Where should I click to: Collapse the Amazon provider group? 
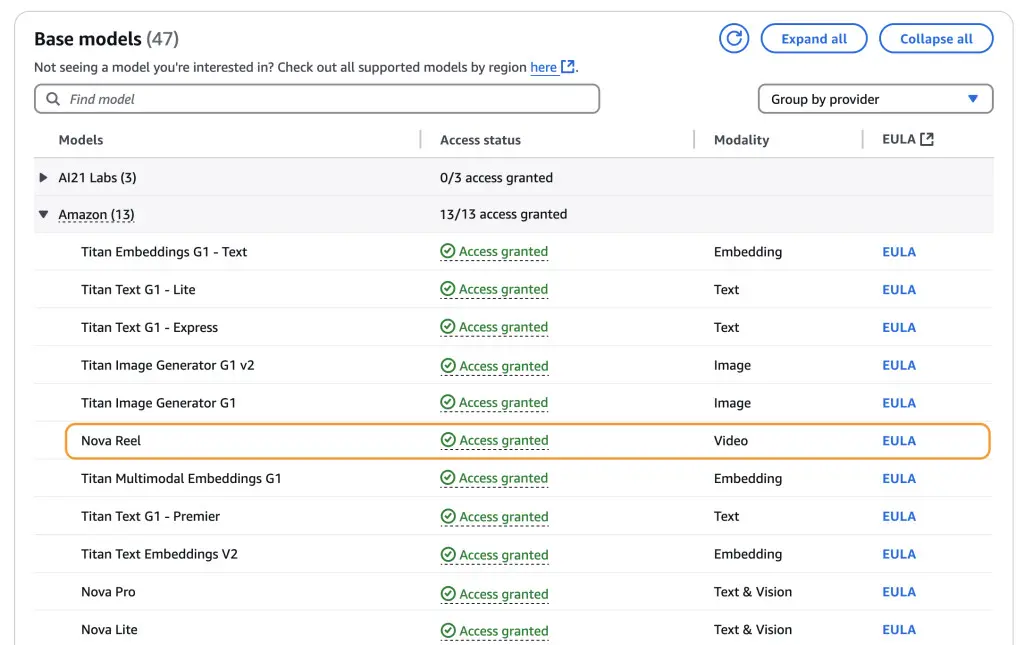tap(43, 215)
